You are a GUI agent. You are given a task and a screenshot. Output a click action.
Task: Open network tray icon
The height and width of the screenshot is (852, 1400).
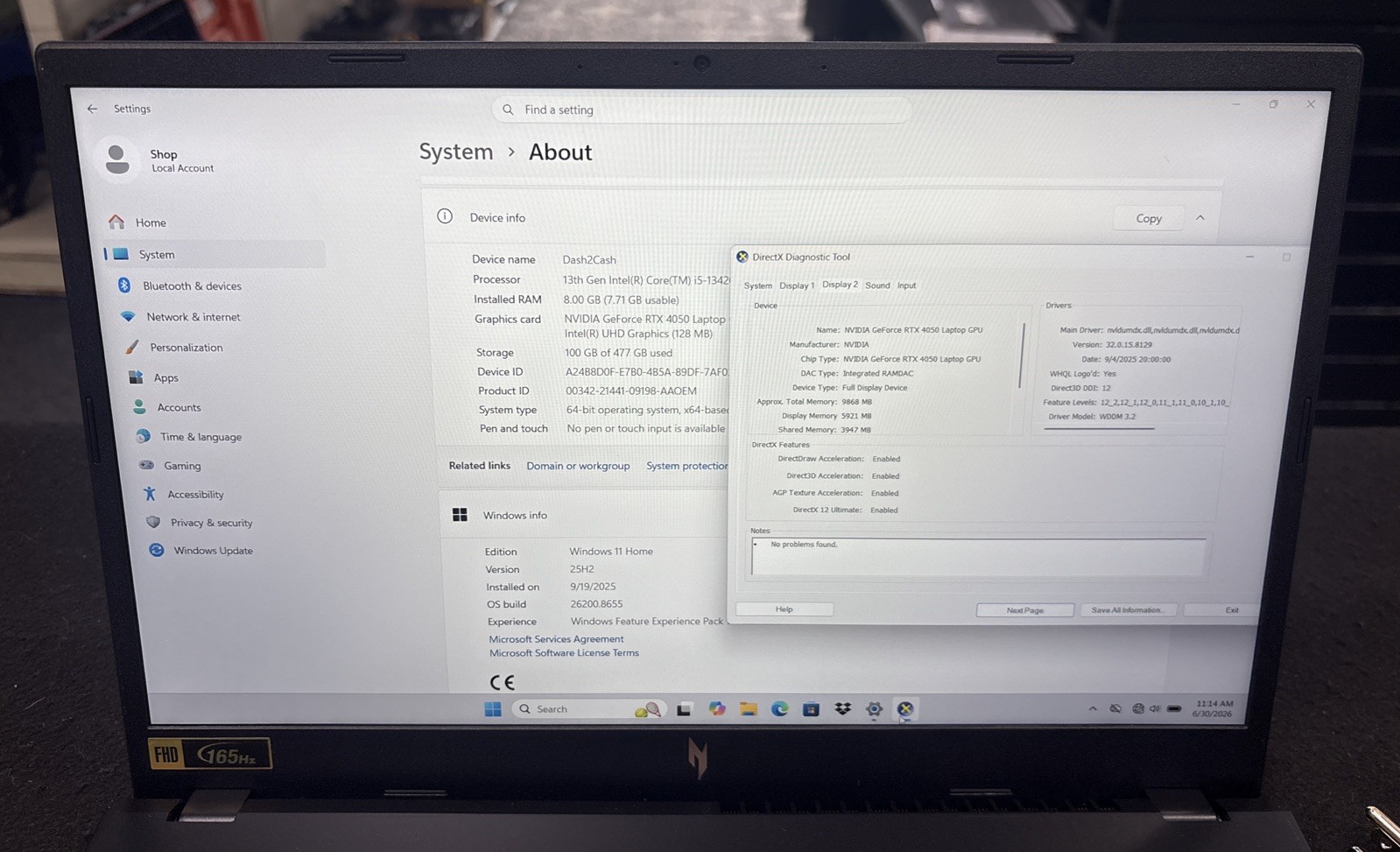pyautogui.click(x=1138, y=708)
